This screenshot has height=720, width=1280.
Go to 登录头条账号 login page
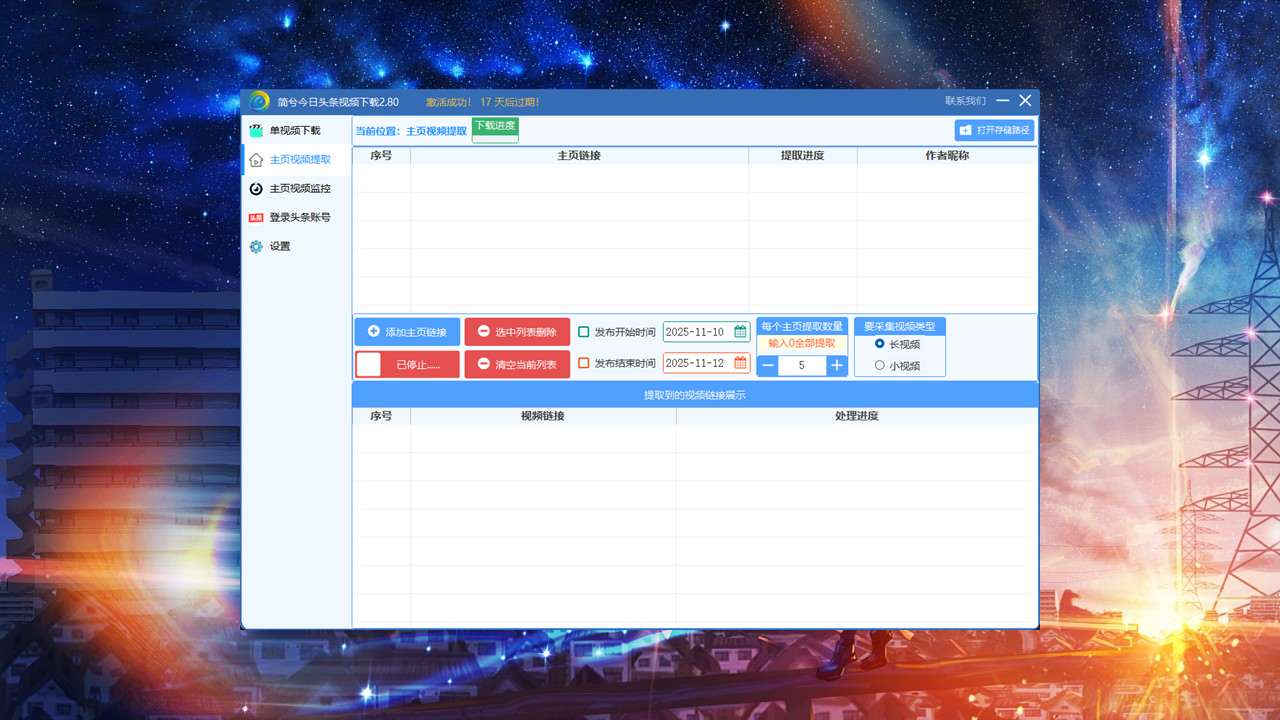click(299, 217)
